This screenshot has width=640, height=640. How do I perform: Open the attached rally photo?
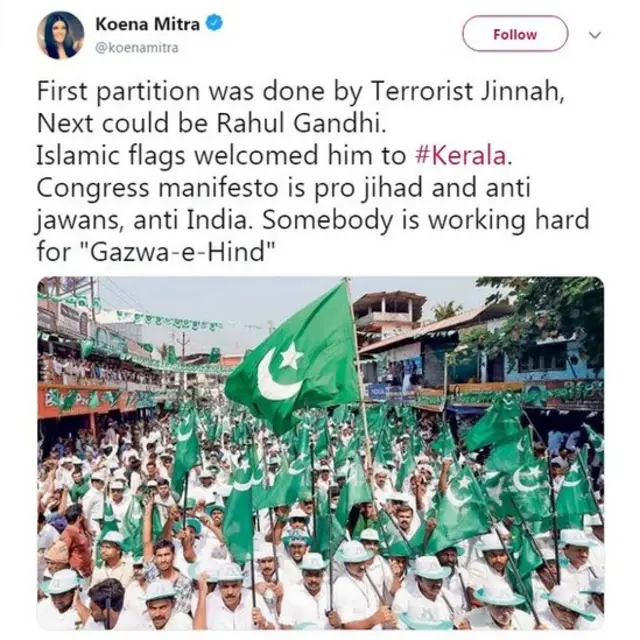pos(320,453)
